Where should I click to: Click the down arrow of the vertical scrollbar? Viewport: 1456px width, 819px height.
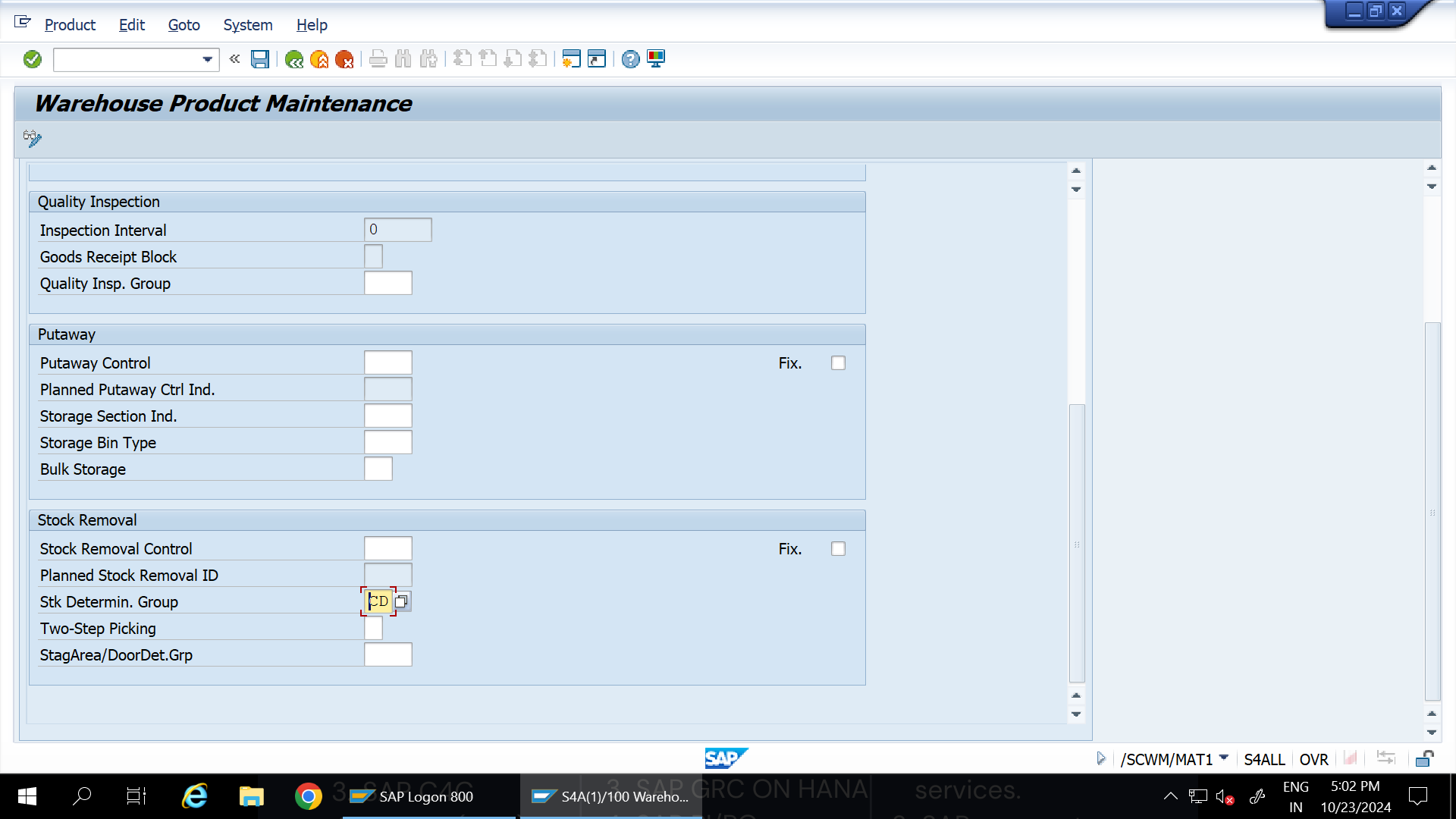coord(1076,714)
